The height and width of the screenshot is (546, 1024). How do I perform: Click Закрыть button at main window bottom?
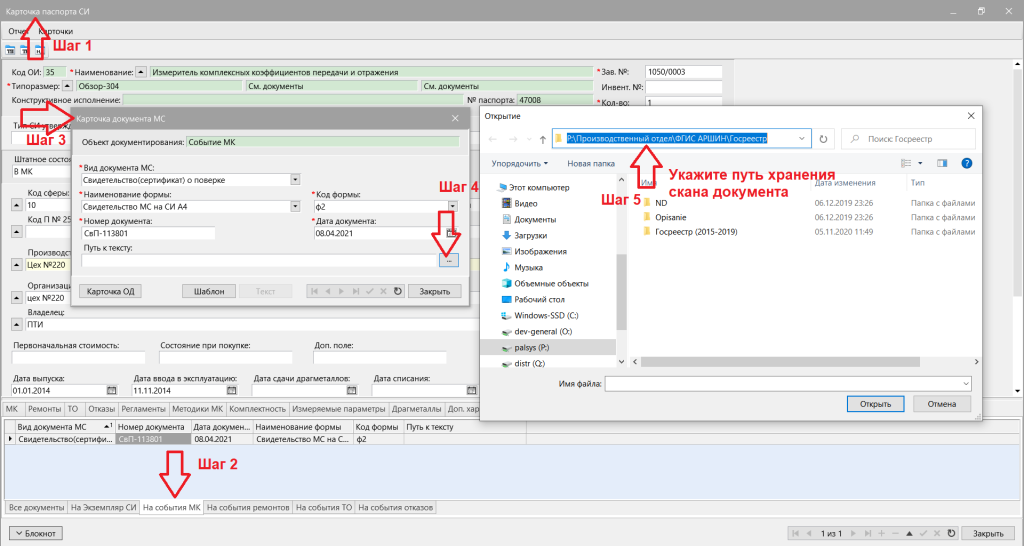[x=988, y=534]
